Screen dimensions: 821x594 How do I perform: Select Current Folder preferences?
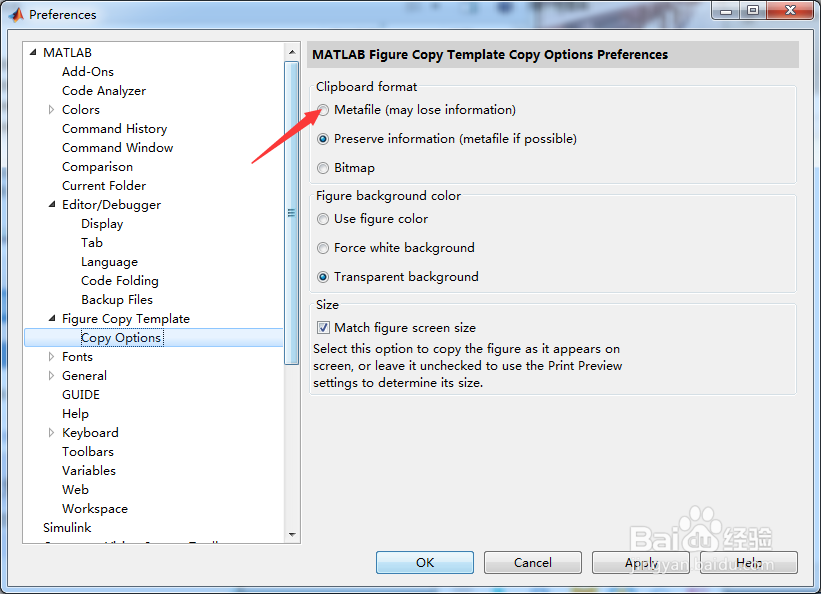[104, 185]
